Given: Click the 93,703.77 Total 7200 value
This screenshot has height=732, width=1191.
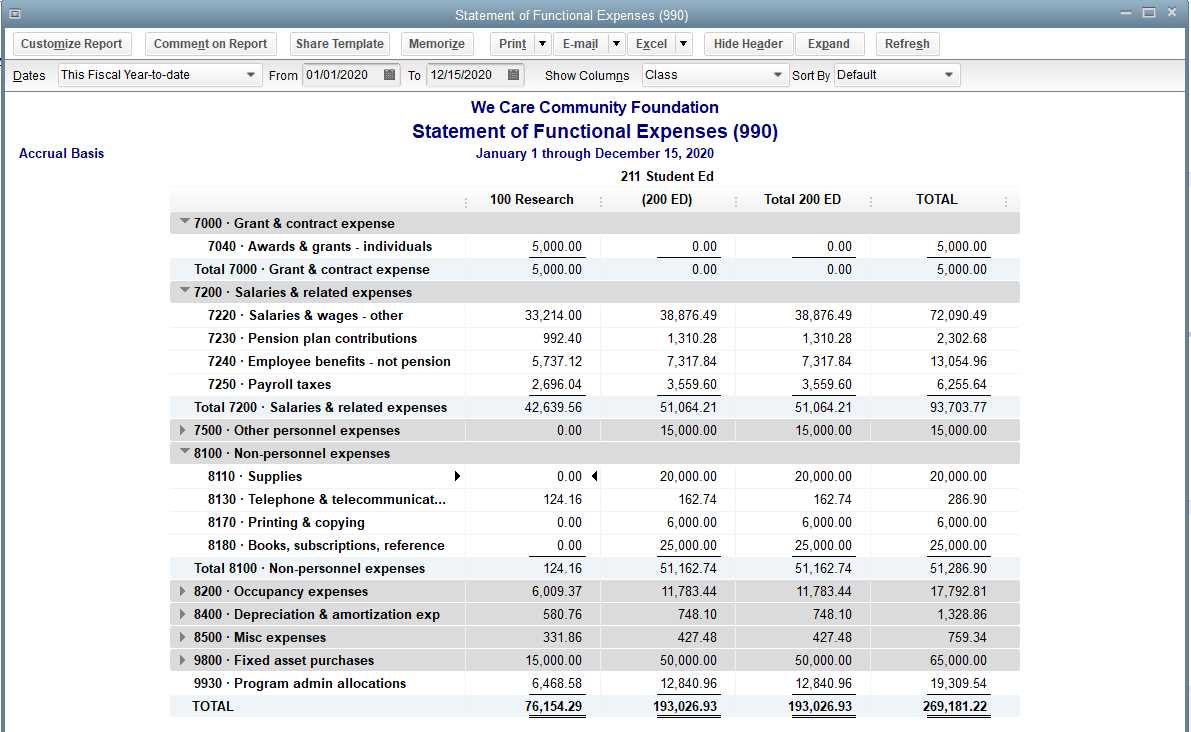Looking at the screenshot, I should click(958, 407).
